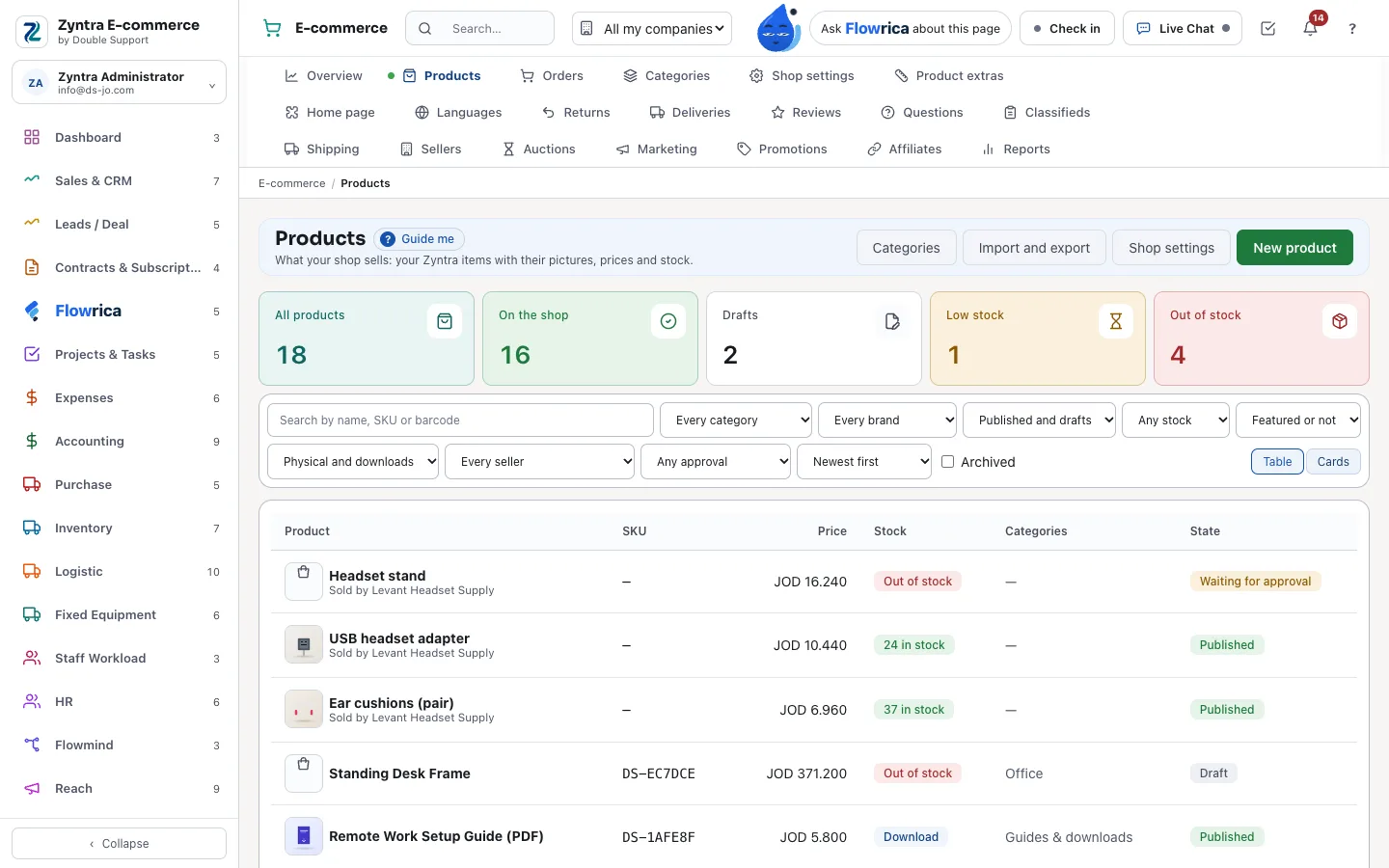Click the New product button
The width and height of the screenshot is (1389, 868).
tap(1294, 248)
